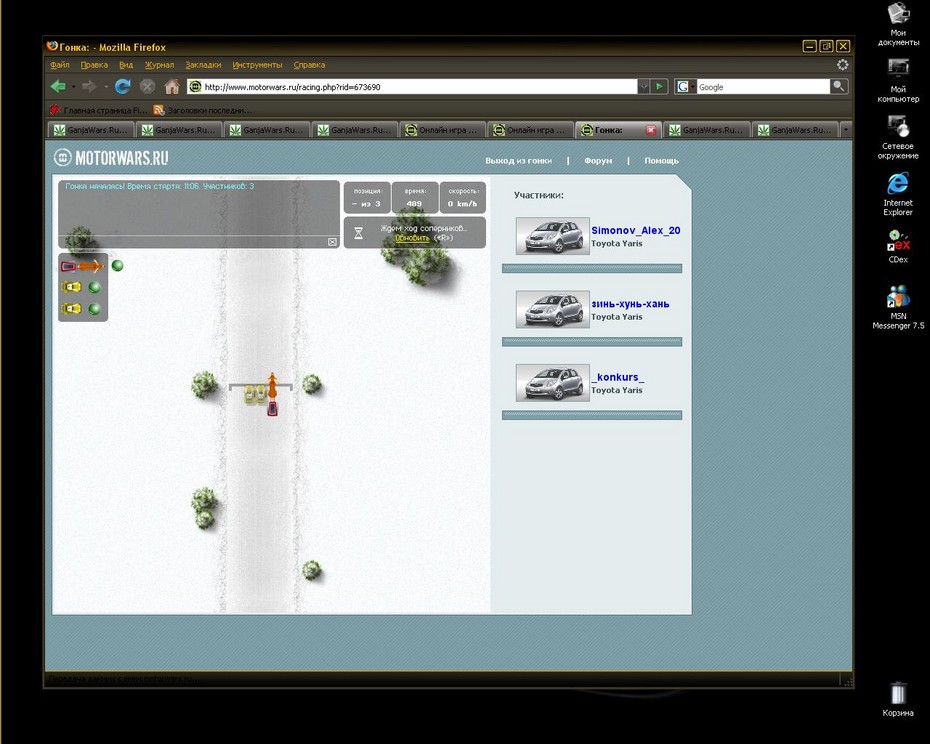Open the tab list dropdown arrow

click(x=846, y=129)
